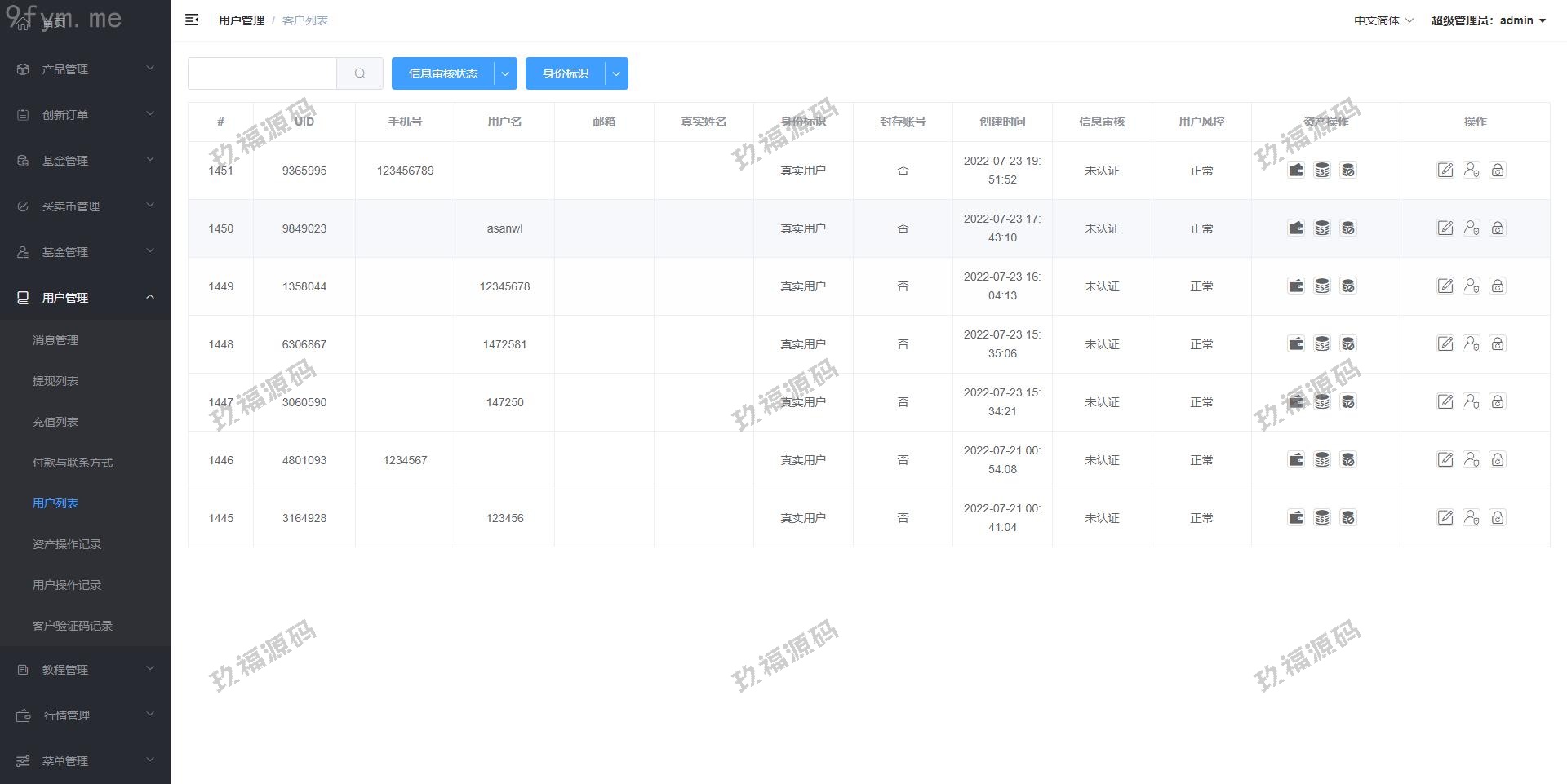Click the search magnifier button
This screenshot has width=1567, height=784.
pos(360,73)
